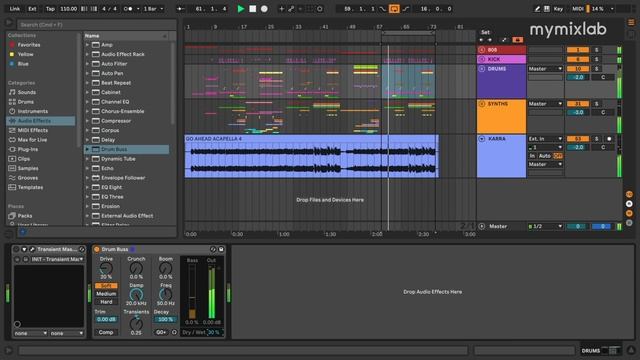Viewport: 640px width, 360px height.
Task: Toggle the computer MIDI keyboard icon
Action: 547,9
